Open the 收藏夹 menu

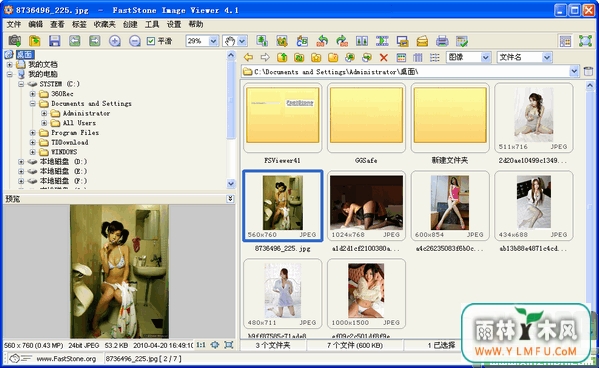(104, 24)
